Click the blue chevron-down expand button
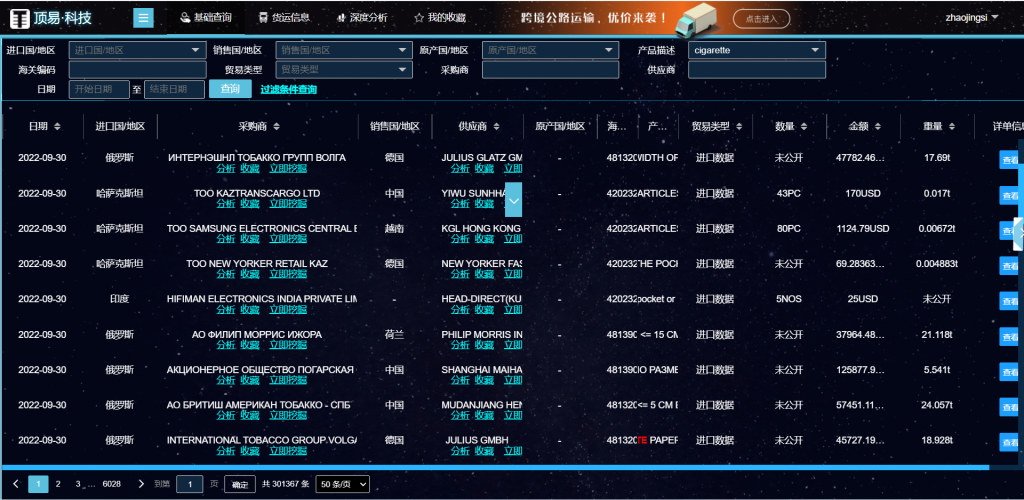 [x=513, y=200]
